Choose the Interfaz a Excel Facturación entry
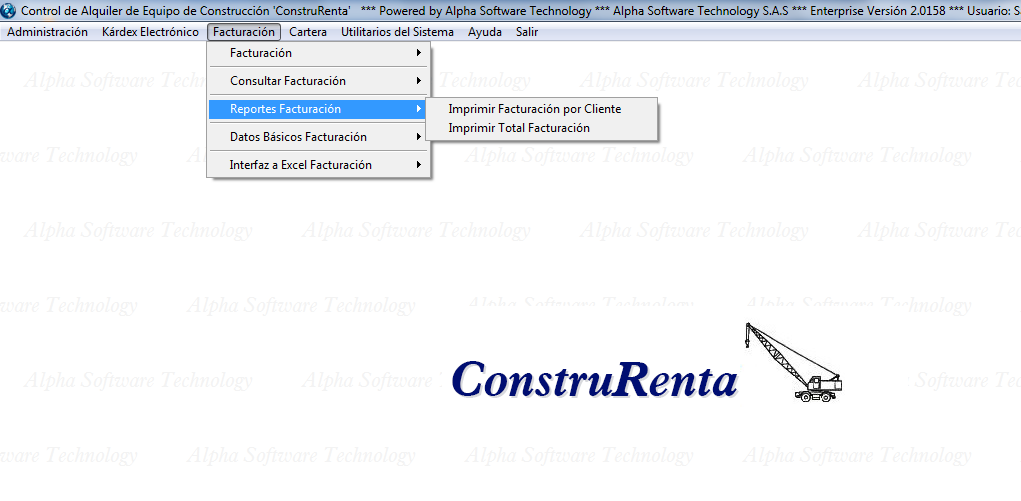1021x501 pixels. 300,165
